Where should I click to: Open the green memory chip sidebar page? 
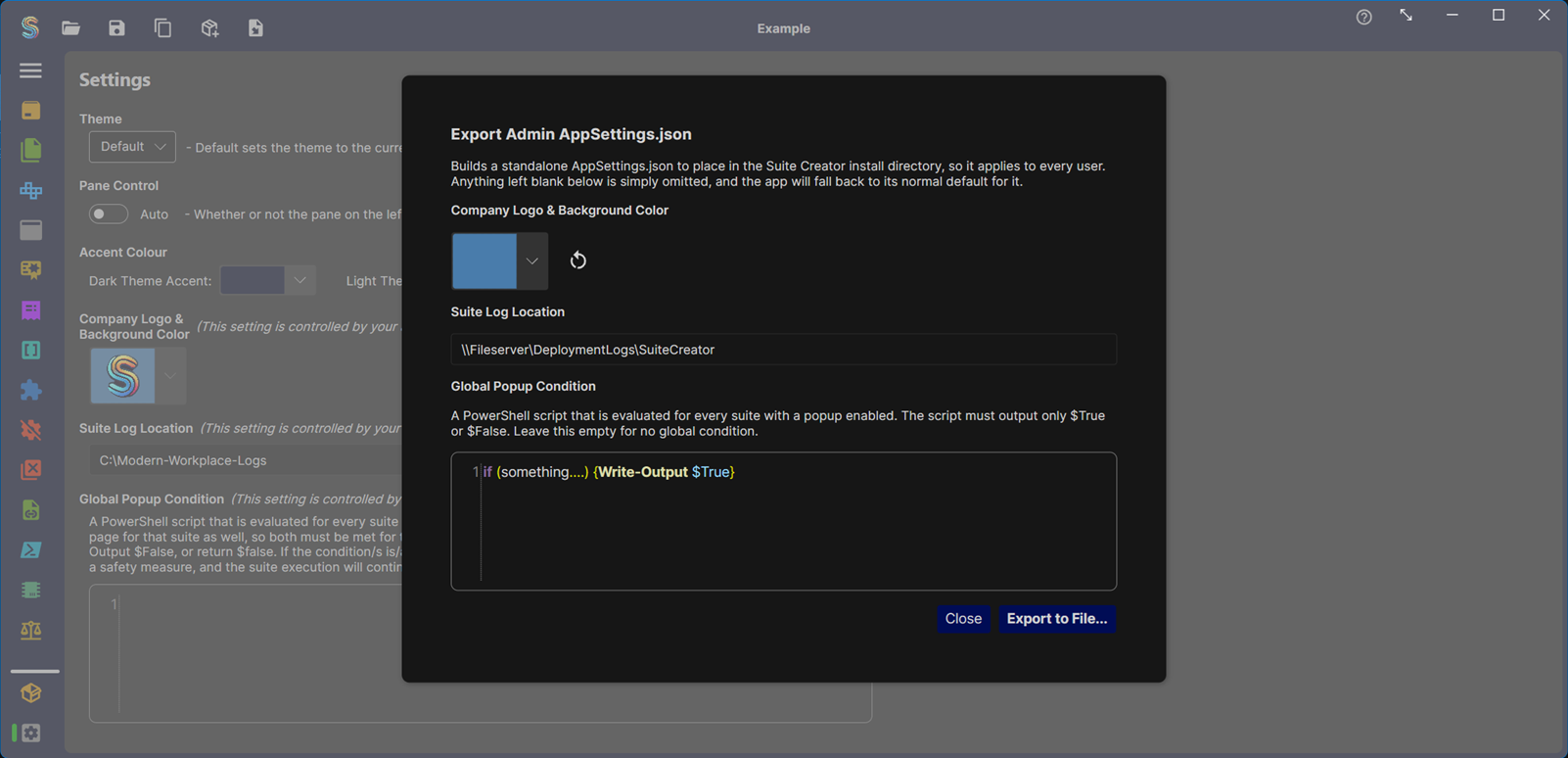click(x=30, y=591)
